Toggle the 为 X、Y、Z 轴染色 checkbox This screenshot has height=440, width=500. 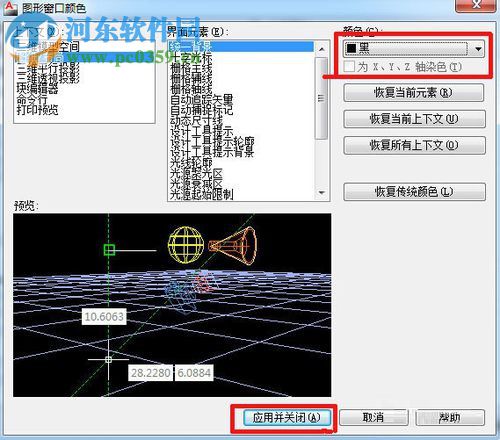349,67
